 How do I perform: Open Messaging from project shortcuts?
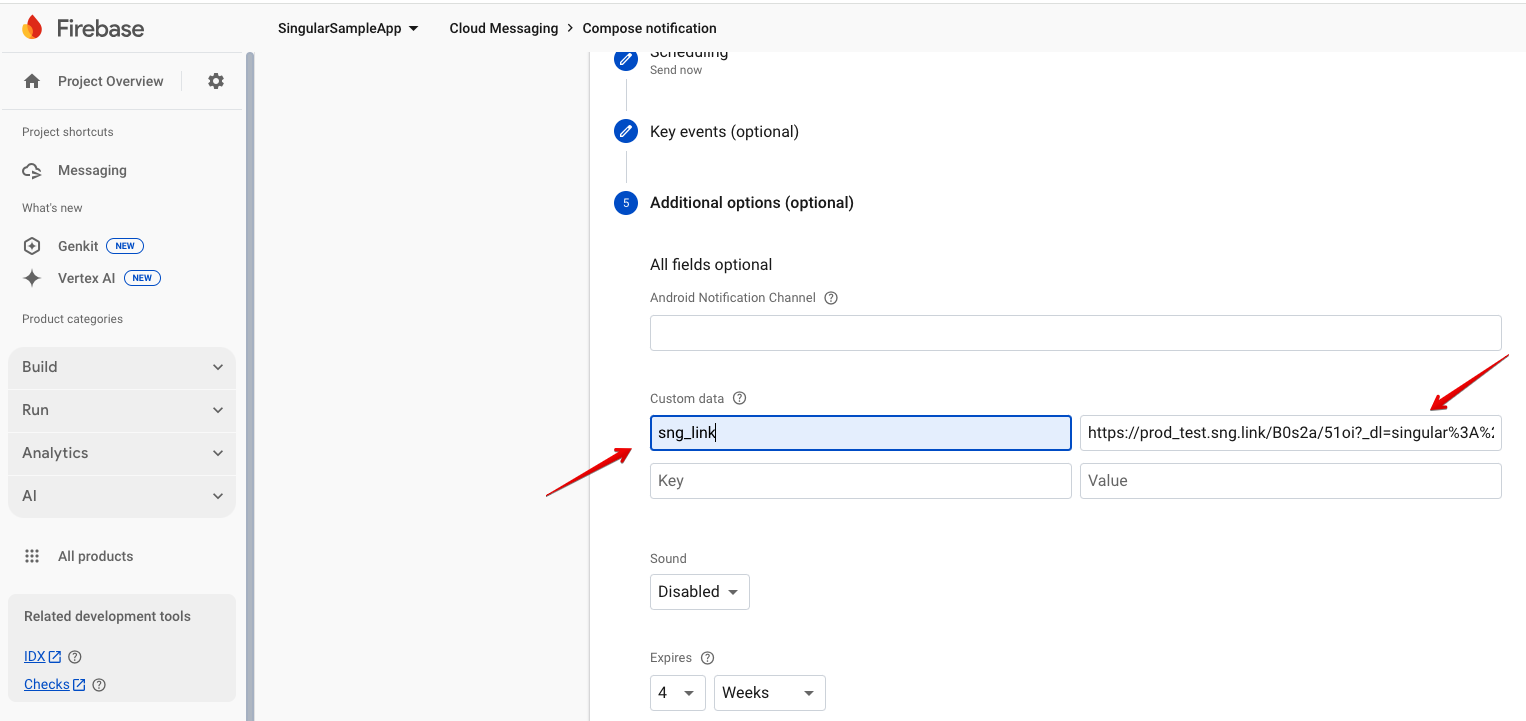coord(92,171)
